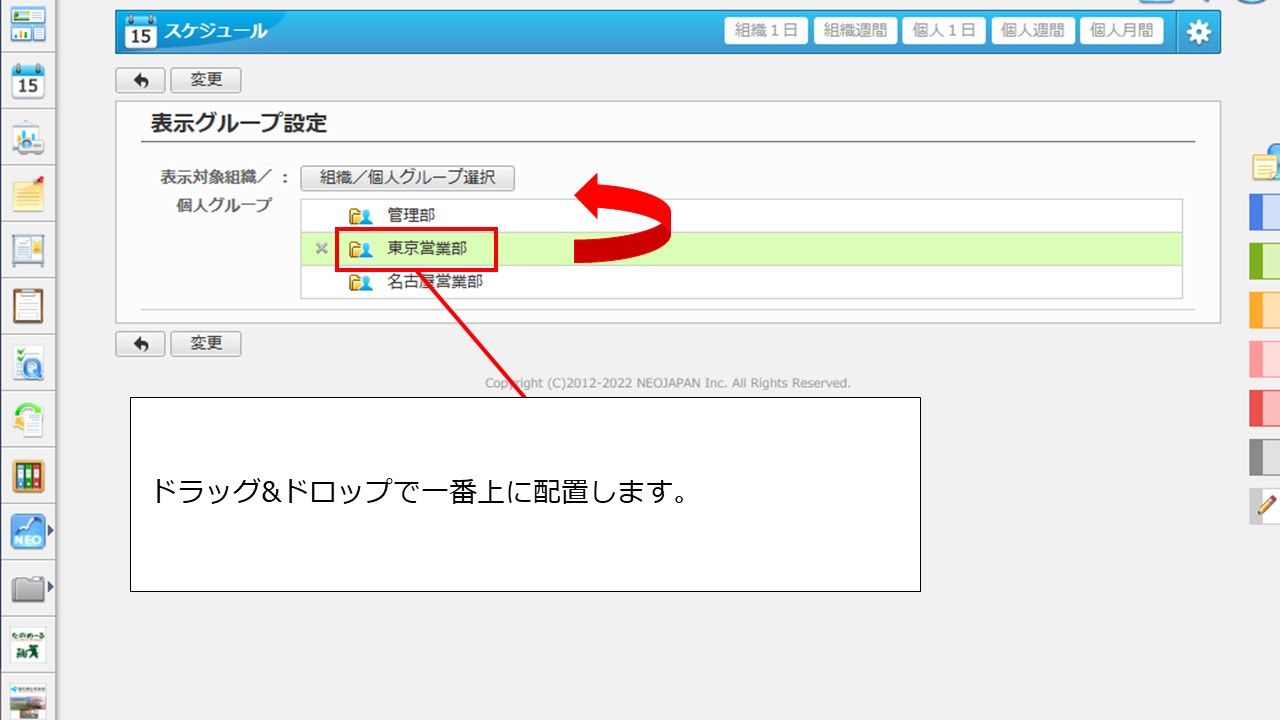Open the document magnifier sidebar icon
Screen dimensions: 1280x720
28,364
